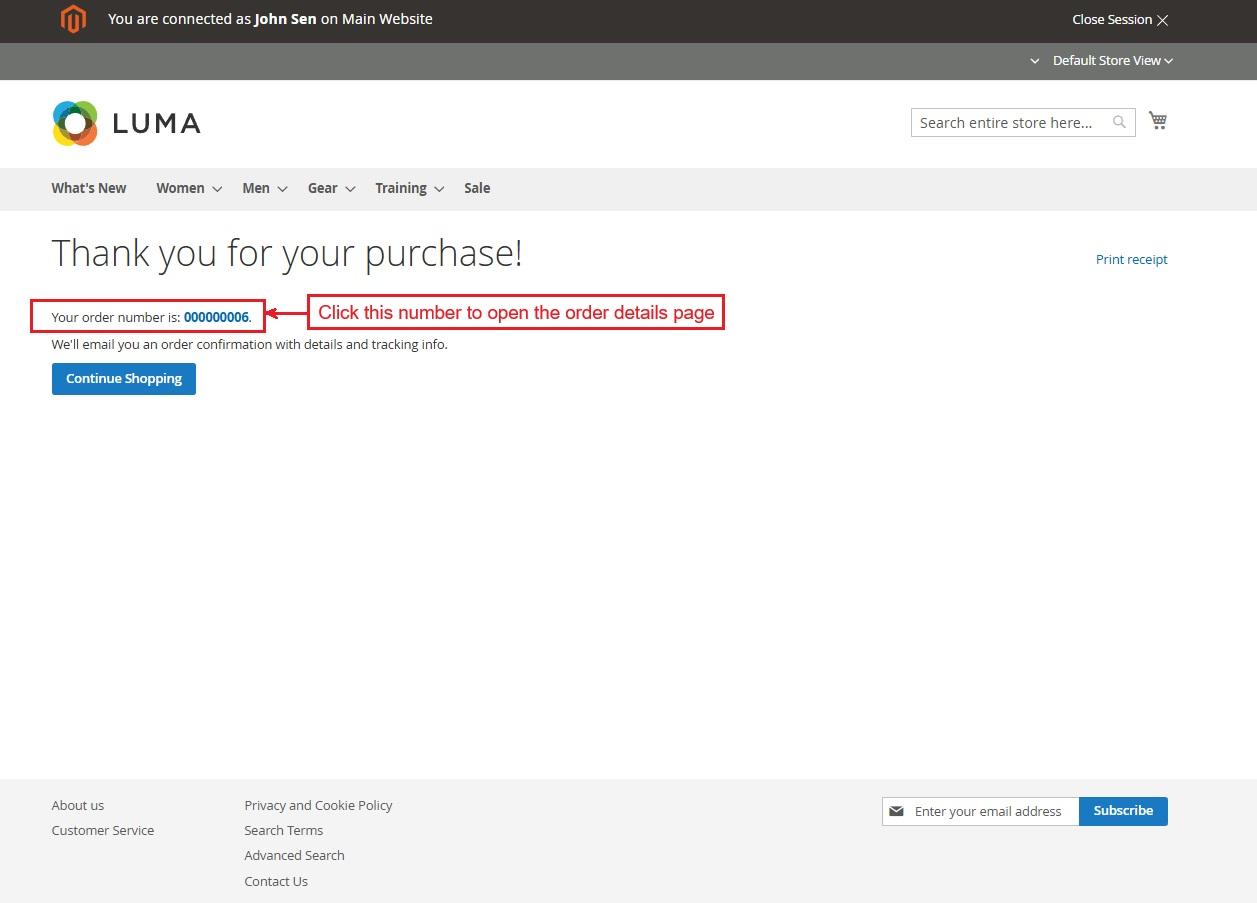
Task: Expand the Men menu chevron
Action: (x=283, y=189)
